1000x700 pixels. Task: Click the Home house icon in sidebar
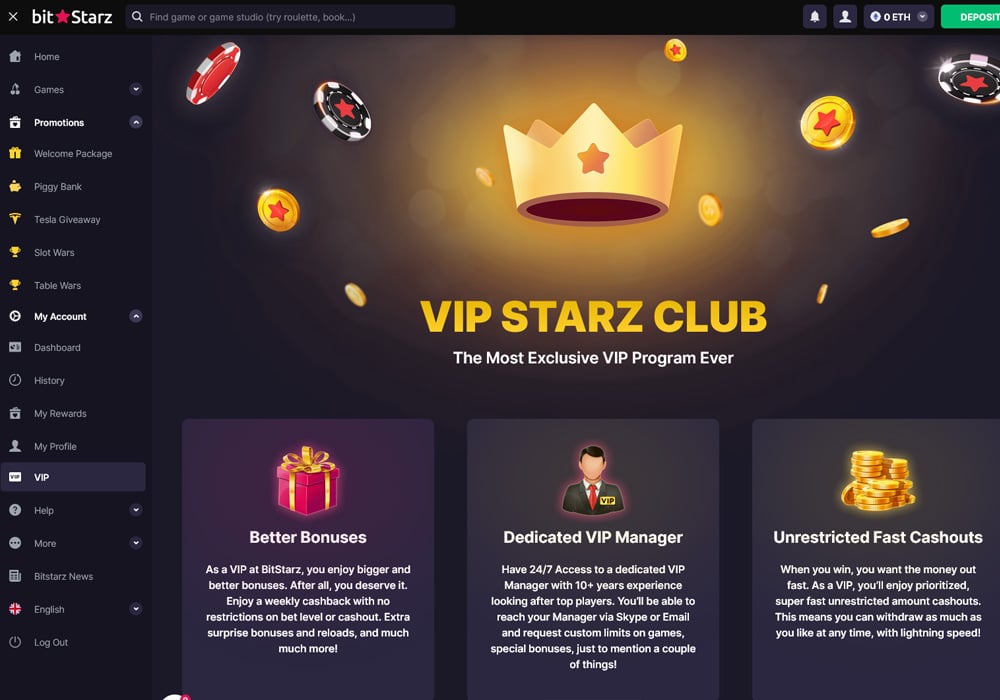(x=15, y=56)
